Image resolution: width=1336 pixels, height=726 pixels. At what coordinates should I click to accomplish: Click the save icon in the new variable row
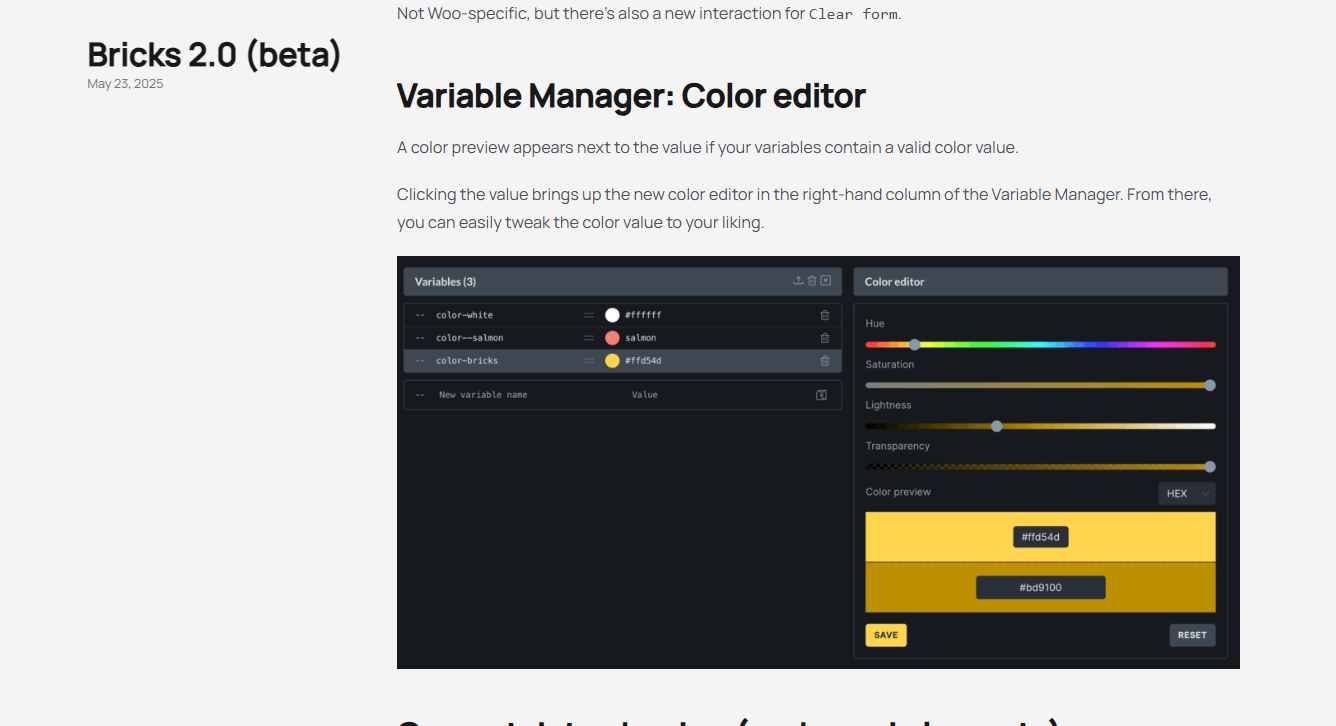click(x=822, y=395)
